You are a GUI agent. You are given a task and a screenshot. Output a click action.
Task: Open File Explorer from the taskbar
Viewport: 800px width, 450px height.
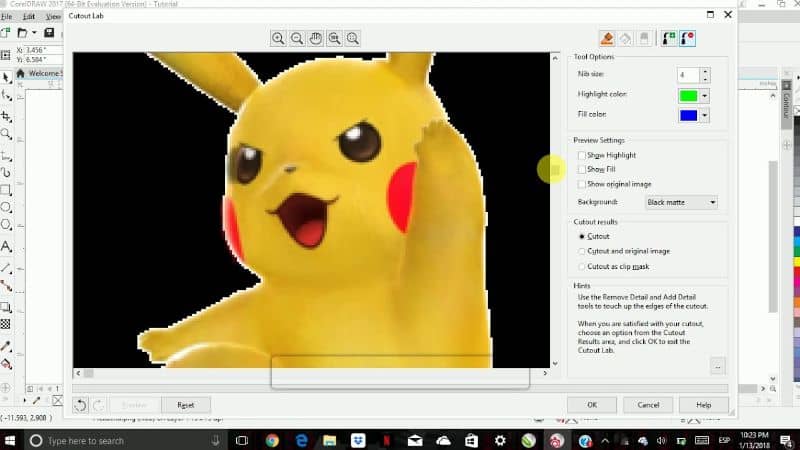tap(330, 440)
